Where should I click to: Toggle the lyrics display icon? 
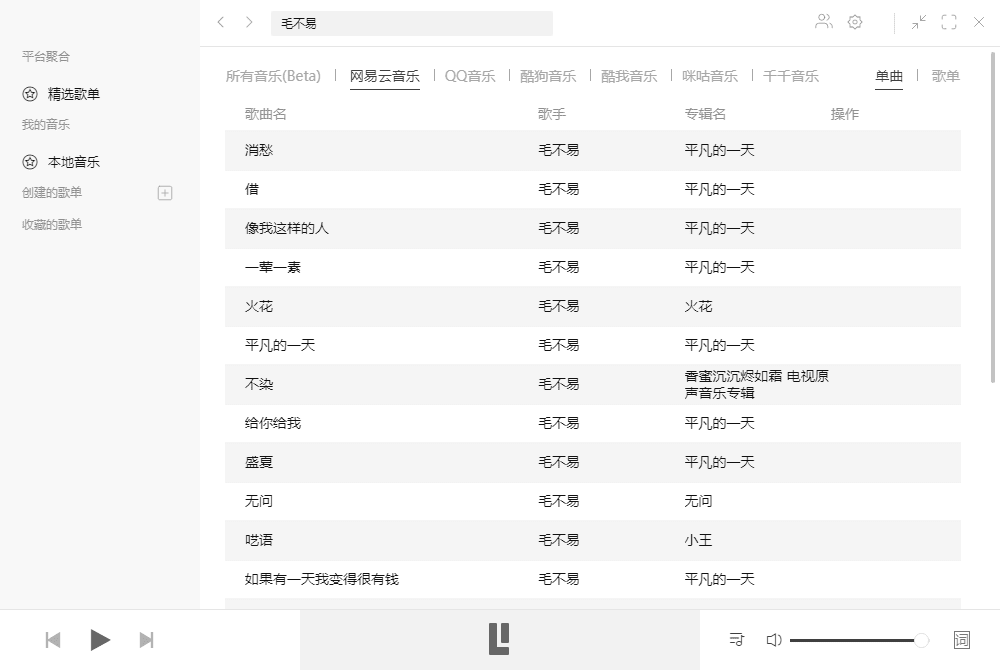pos(961,639)
